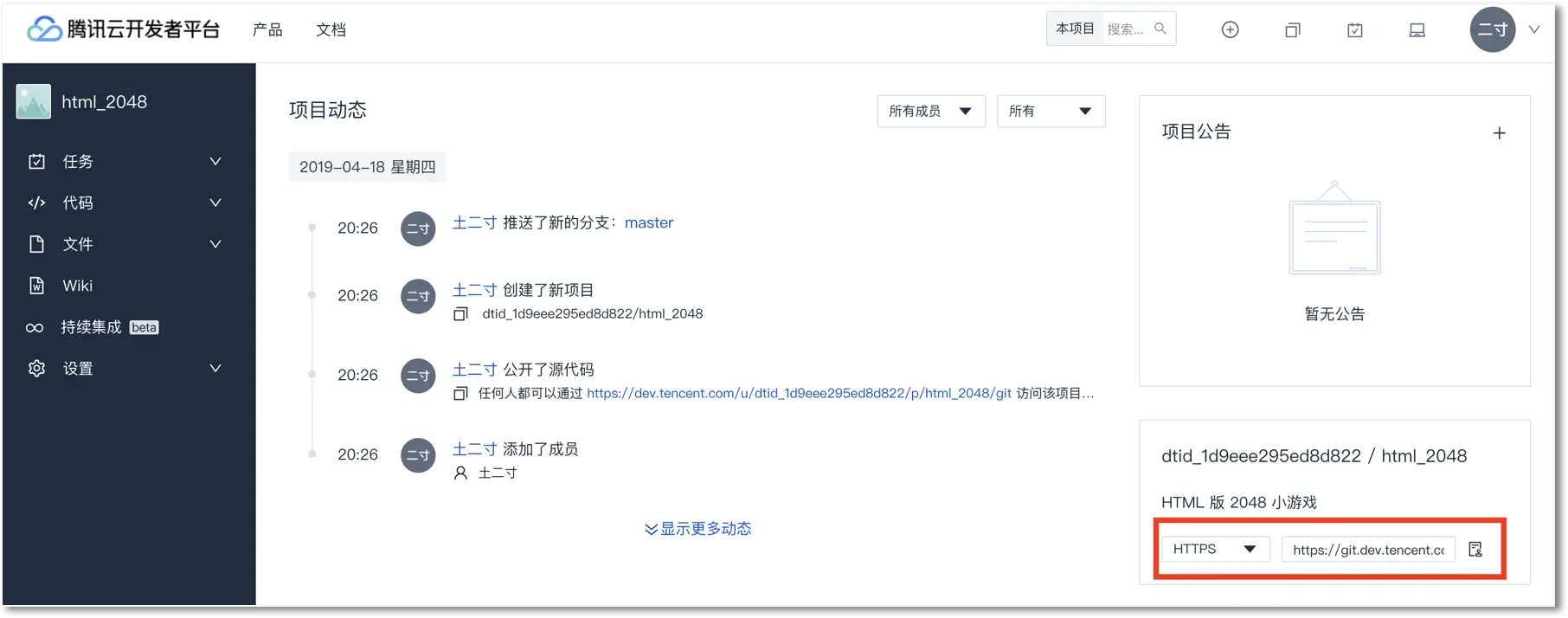This screenshot has width=1568, height=618.
Task: Open the master branch link
Action: coord(649,222)
